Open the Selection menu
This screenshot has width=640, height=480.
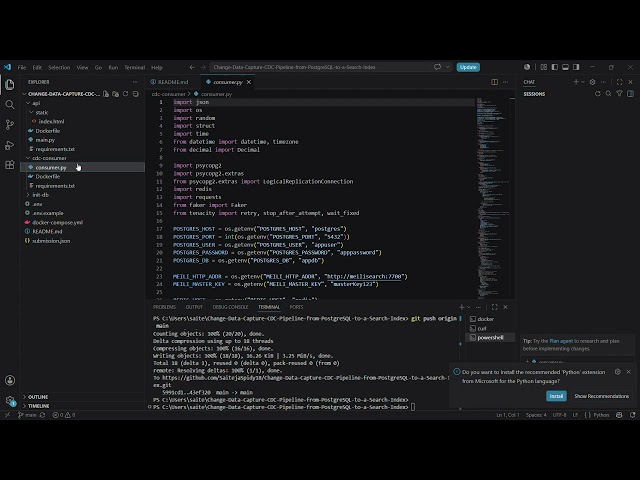tap(59, 67)
